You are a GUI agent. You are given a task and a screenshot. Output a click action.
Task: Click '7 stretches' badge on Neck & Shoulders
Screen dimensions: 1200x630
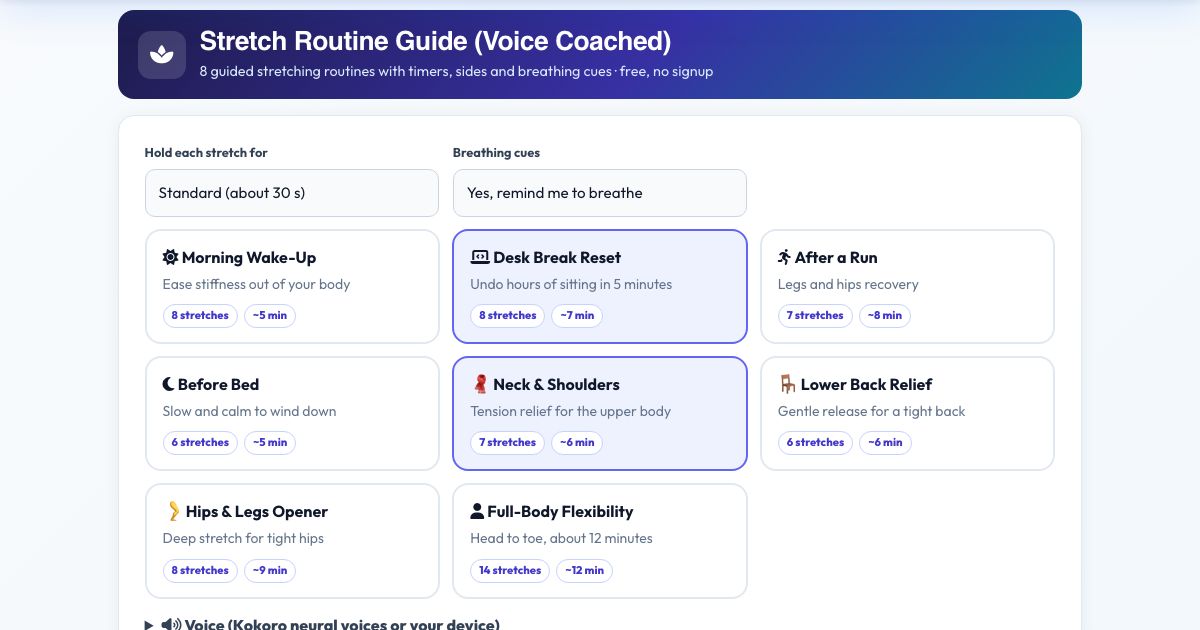point(507,442)
